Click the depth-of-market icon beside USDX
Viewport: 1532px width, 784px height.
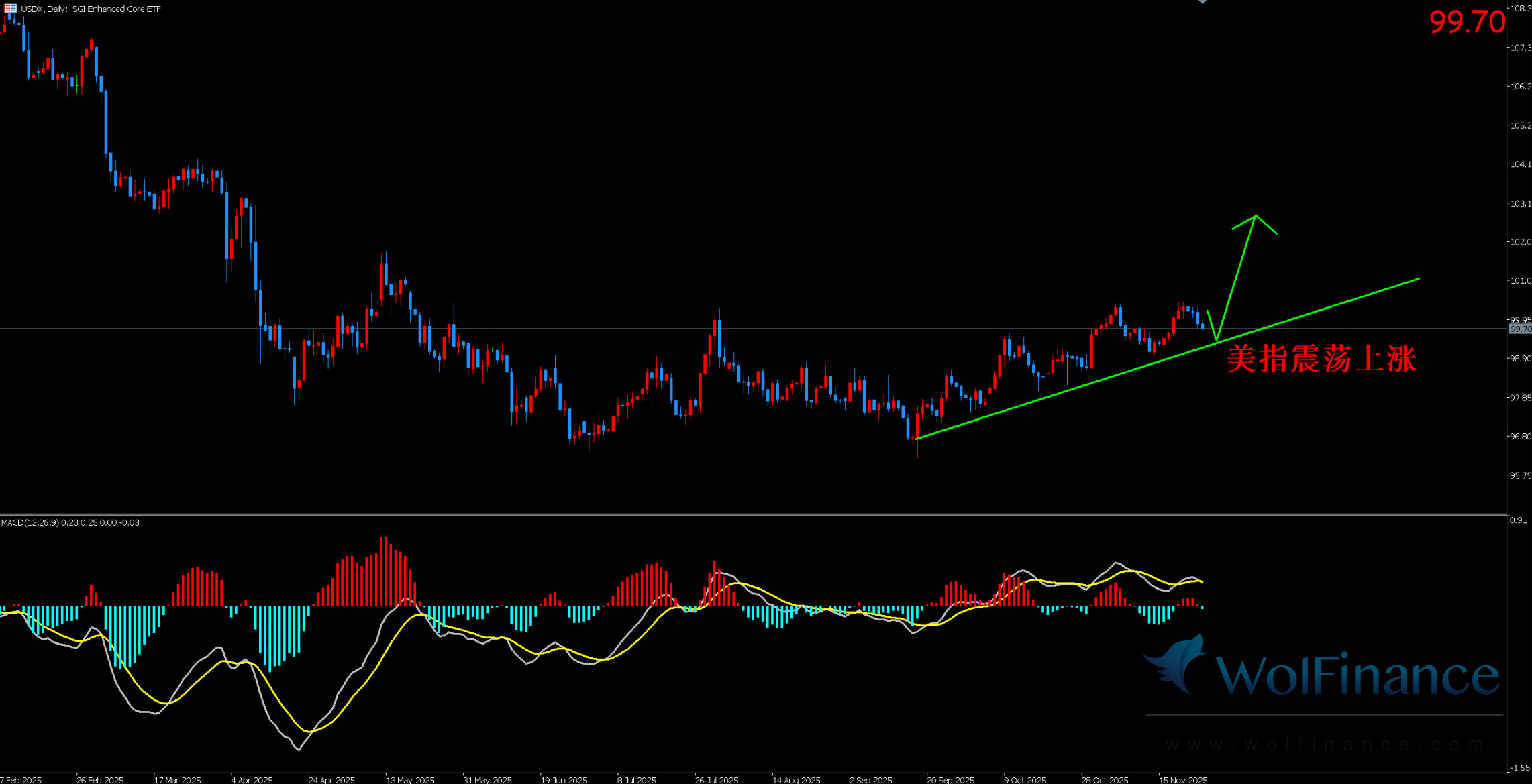pos(10,9)
